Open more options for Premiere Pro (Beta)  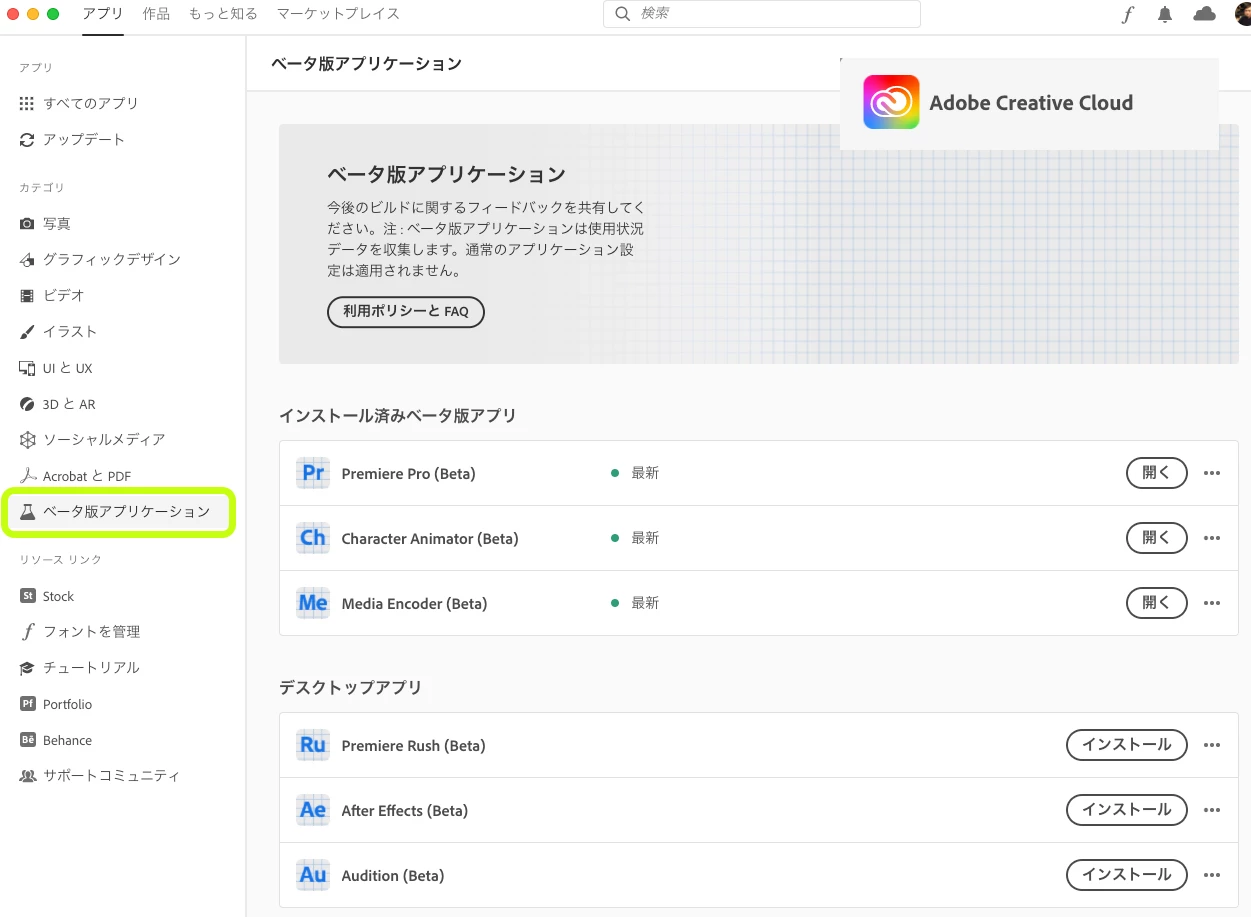point(1212,473)
